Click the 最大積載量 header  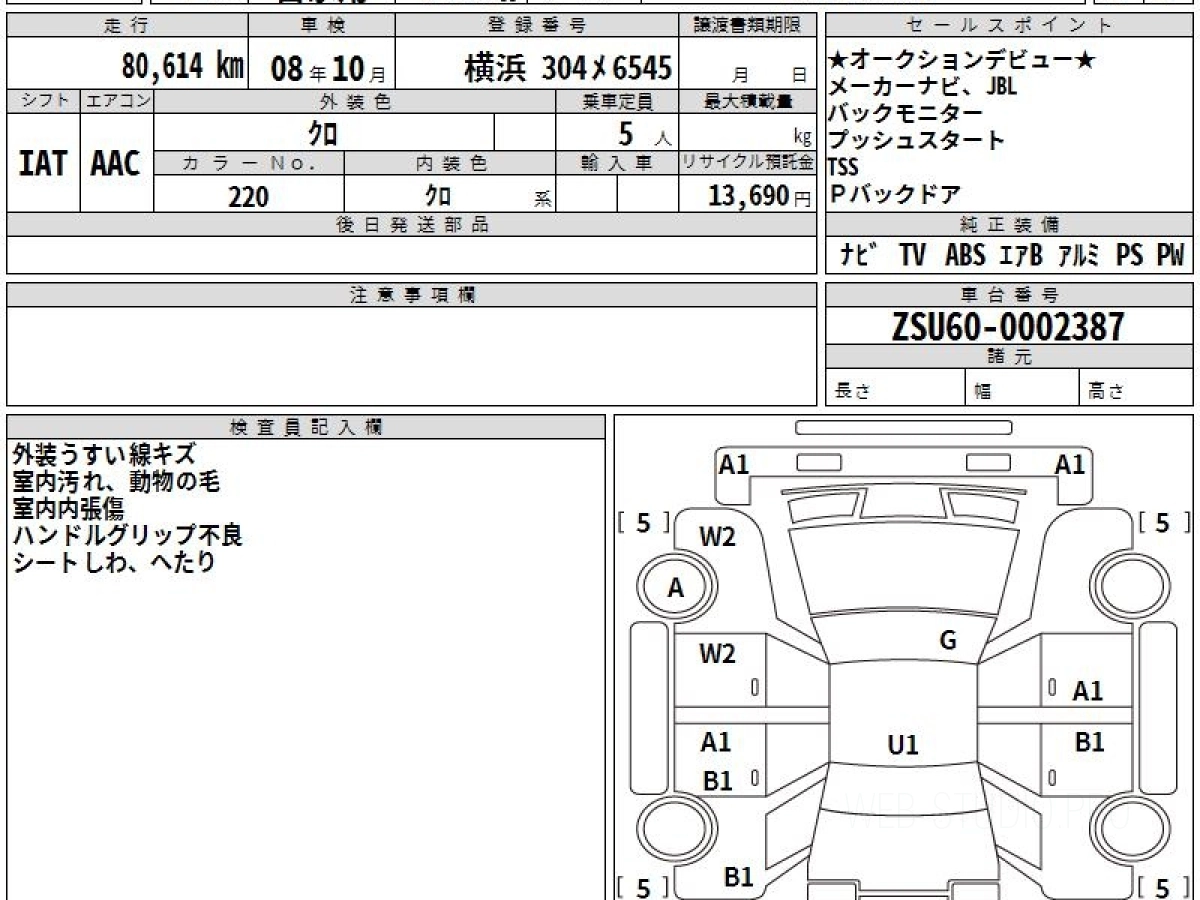(x=749, y=101)
